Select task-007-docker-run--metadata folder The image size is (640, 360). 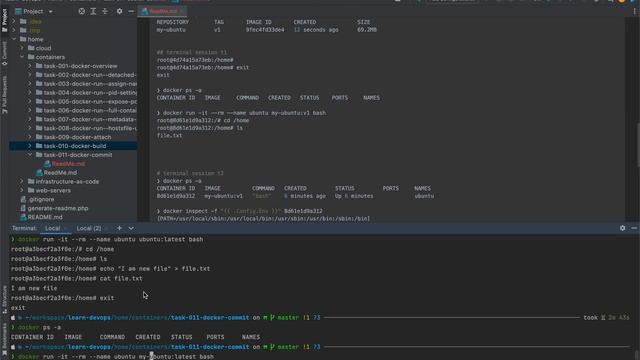coord(86,119)
